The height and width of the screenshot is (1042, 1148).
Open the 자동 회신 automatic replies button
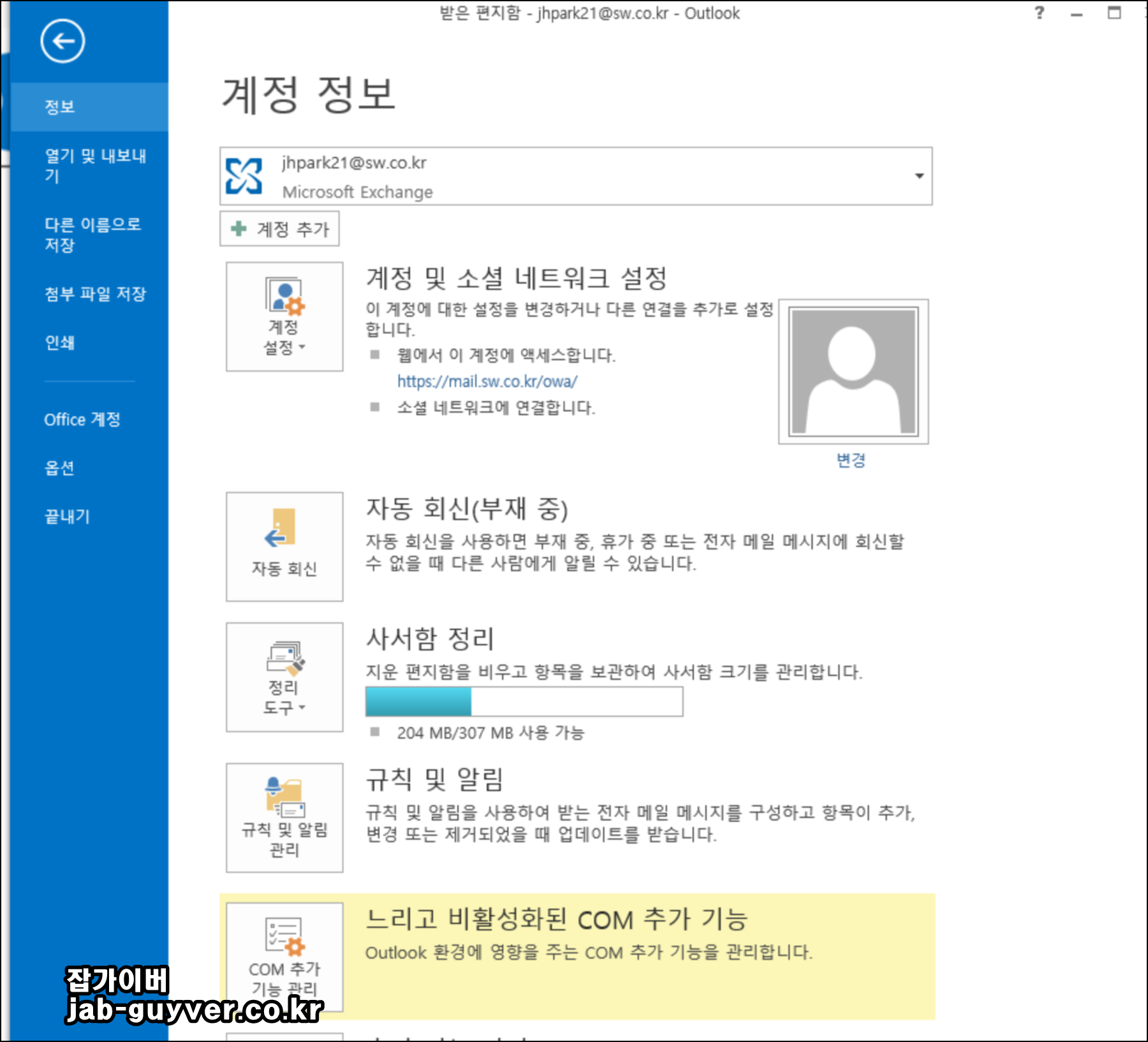(x=284, y=547)
